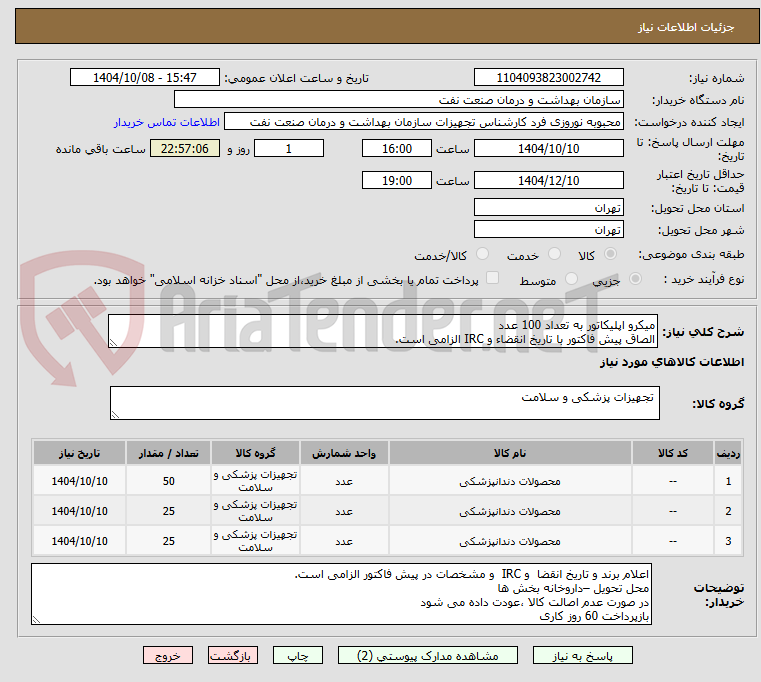The height and width of the screenshot is (682, 761).
Task: Click the 16:00 deadline time field
Action: click(x=397, y=149)
